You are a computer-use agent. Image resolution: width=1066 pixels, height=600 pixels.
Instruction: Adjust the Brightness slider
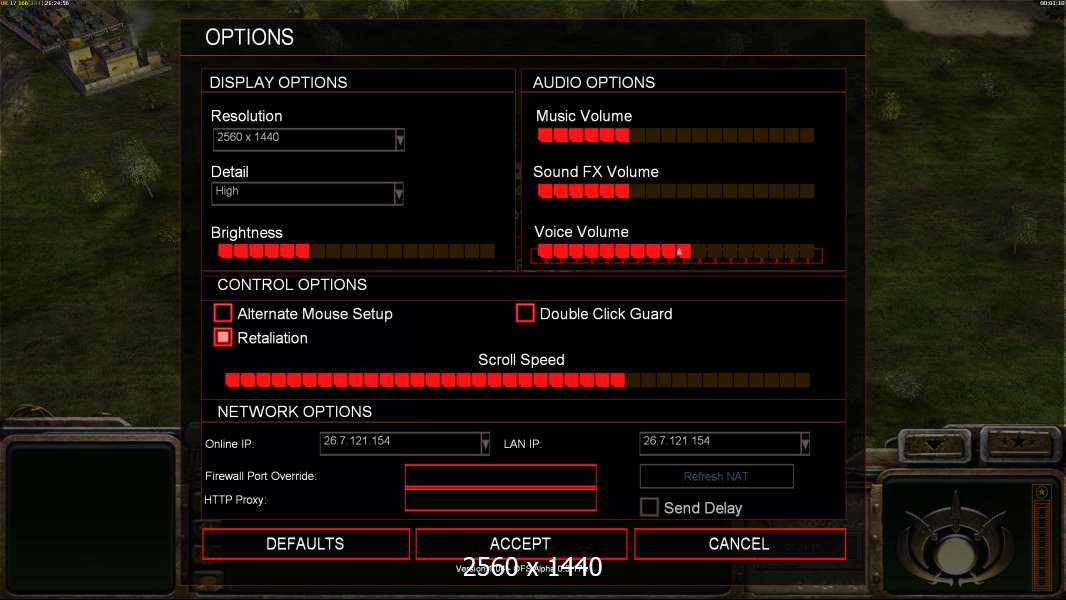pyautogui.click(x=356, y=251)
